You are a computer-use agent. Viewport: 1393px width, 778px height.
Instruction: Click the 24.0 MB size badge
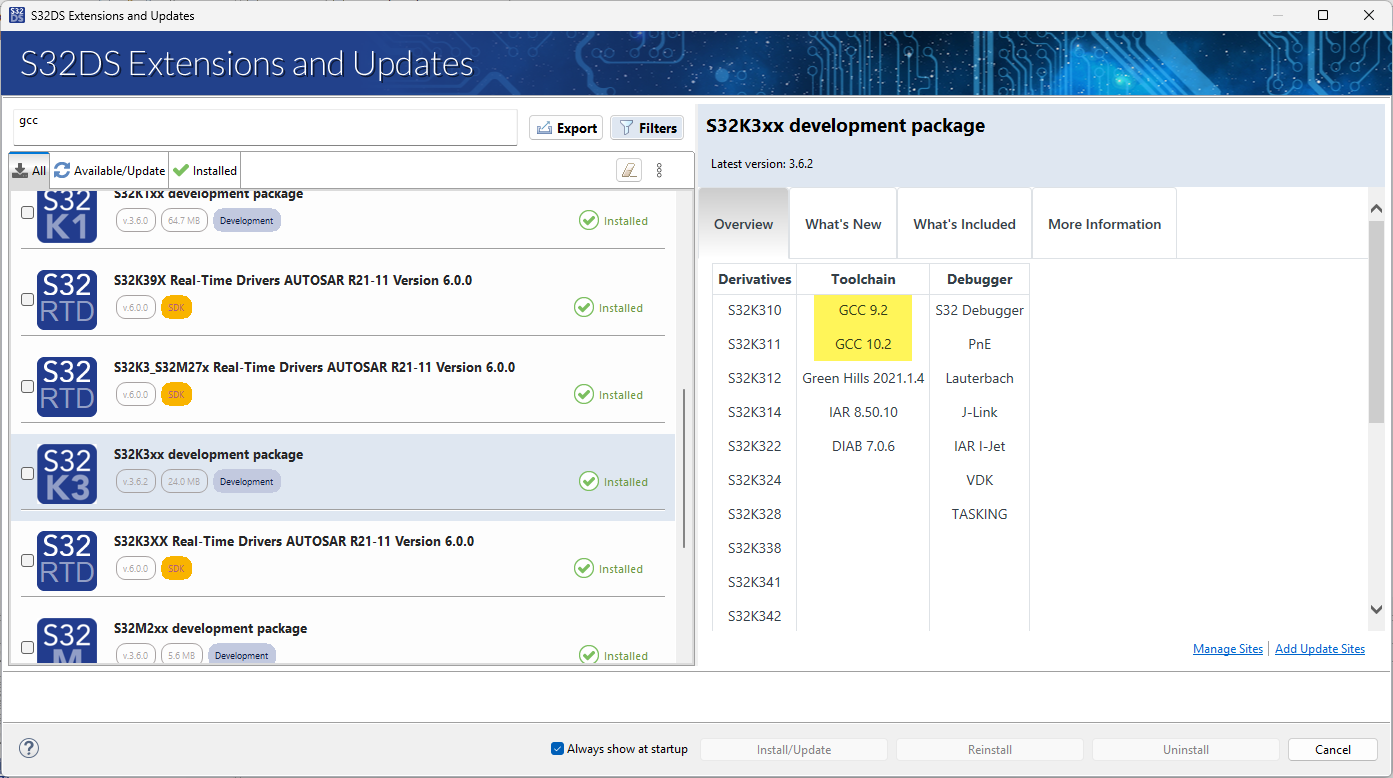184,481
